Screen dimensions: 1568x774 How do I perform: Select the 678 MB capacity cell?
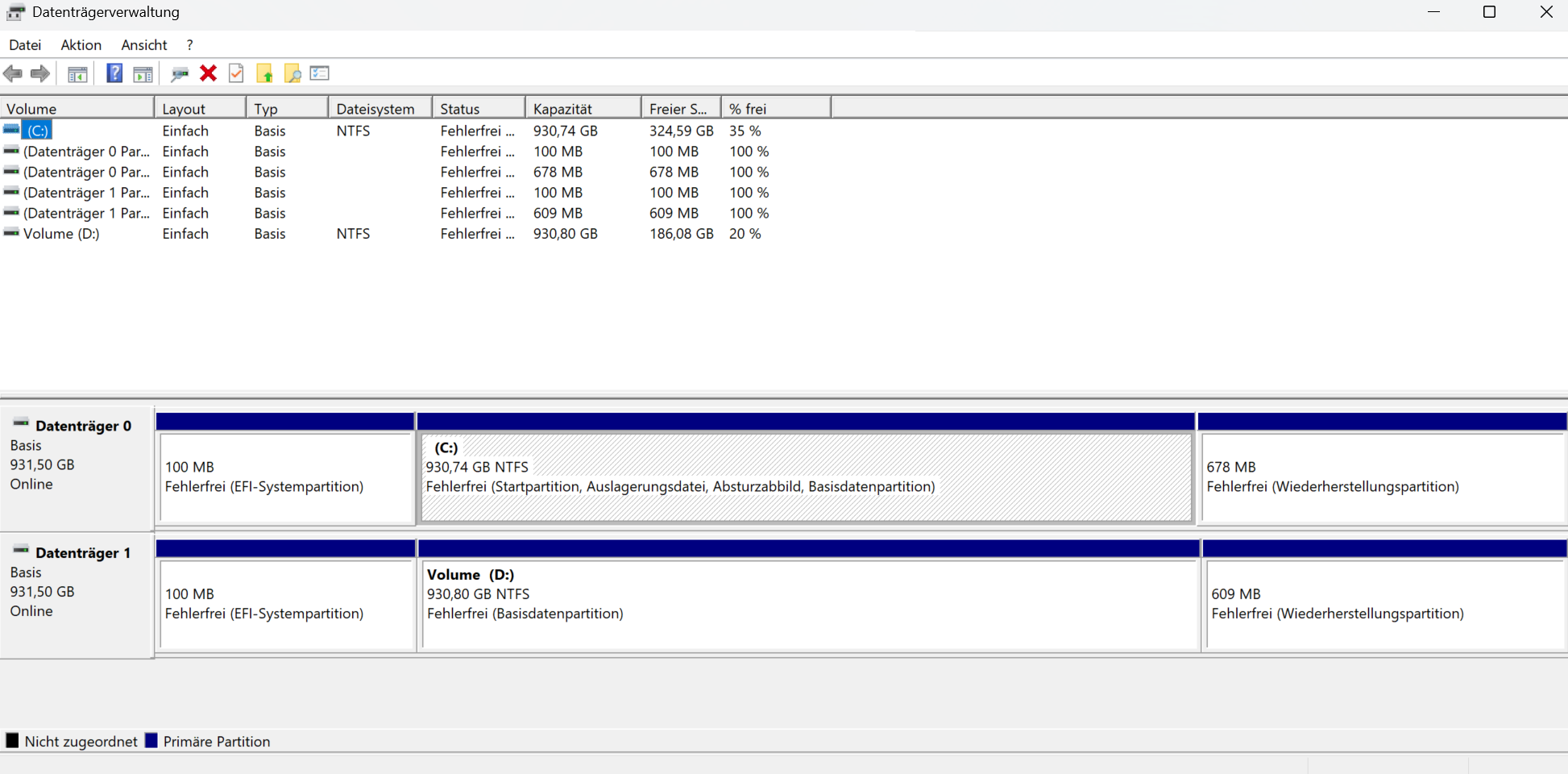[558, 172]
